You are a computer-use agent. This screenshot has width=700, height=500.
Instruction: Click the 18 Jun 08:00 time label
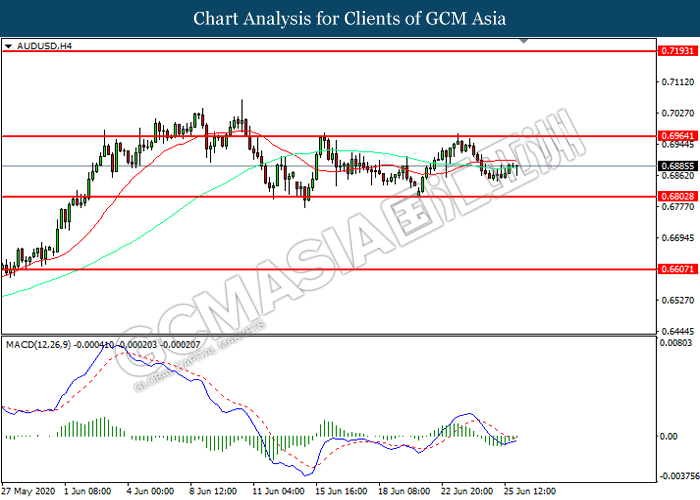pos(404,491)
